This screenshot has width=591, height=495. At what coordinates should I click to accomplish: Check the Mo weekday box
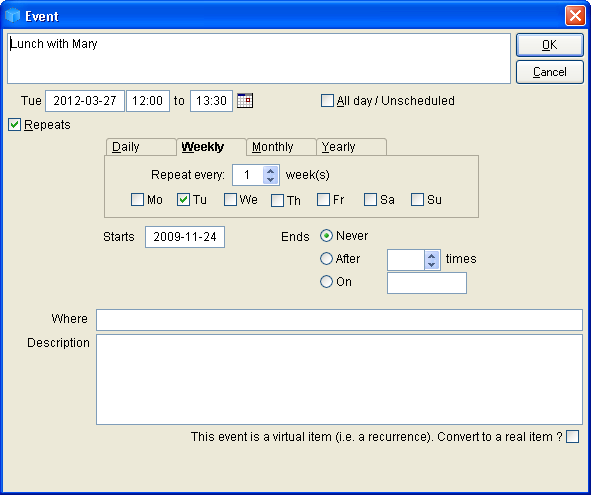pos(137,199)
